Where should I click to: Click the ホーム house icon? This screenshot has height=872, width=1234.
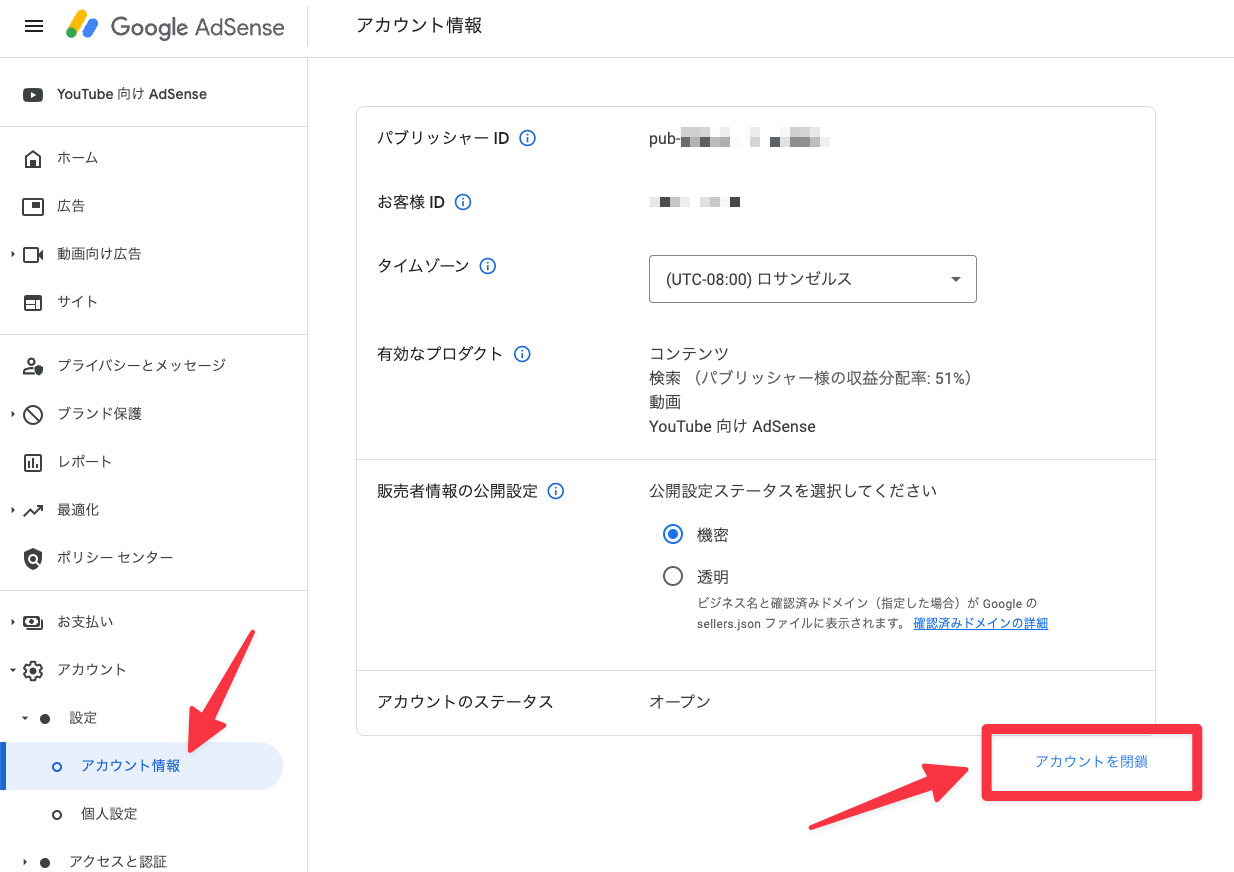pos(33,158)
